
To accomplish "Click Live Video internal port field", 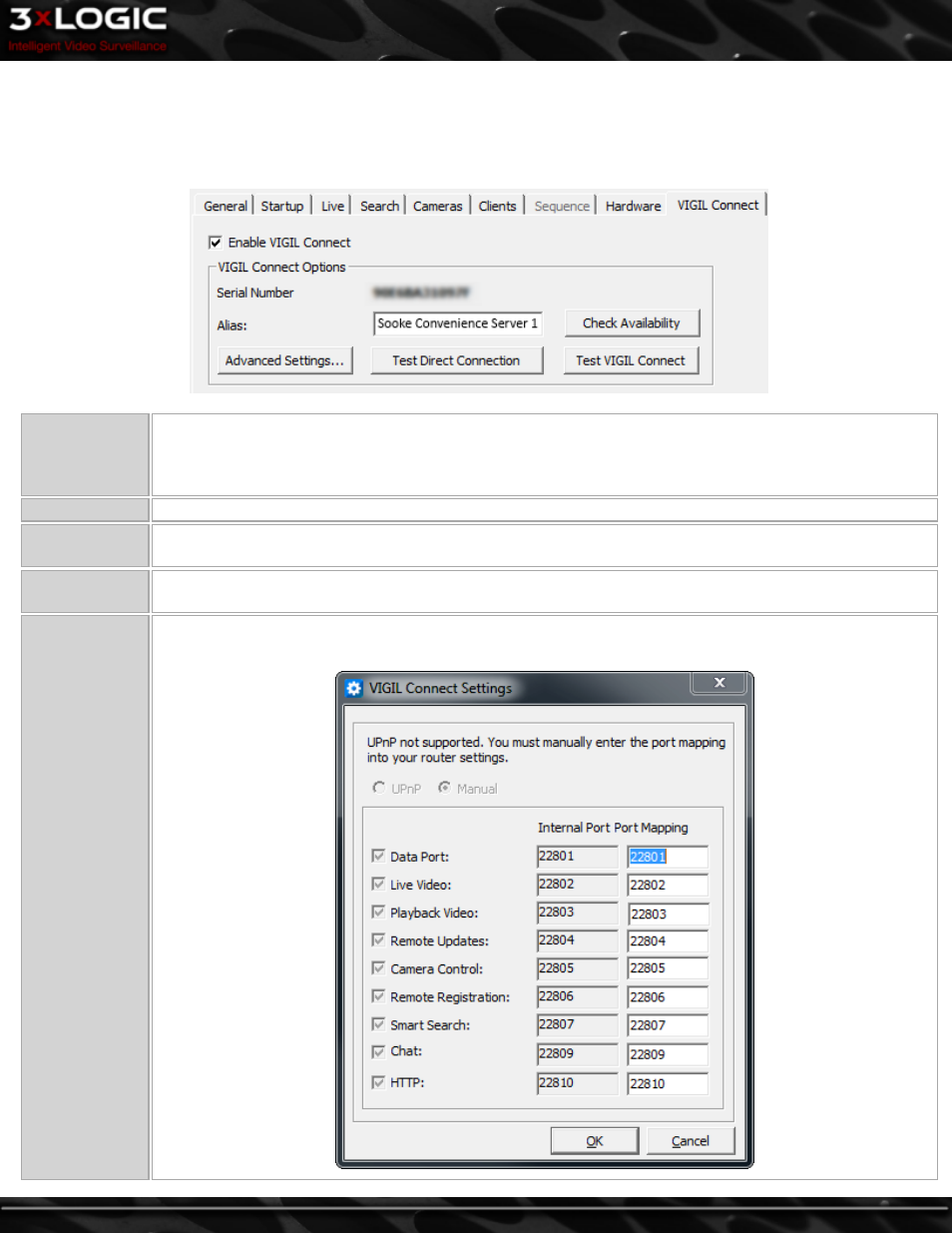I will pyautogui.click(x=578, y=885).
